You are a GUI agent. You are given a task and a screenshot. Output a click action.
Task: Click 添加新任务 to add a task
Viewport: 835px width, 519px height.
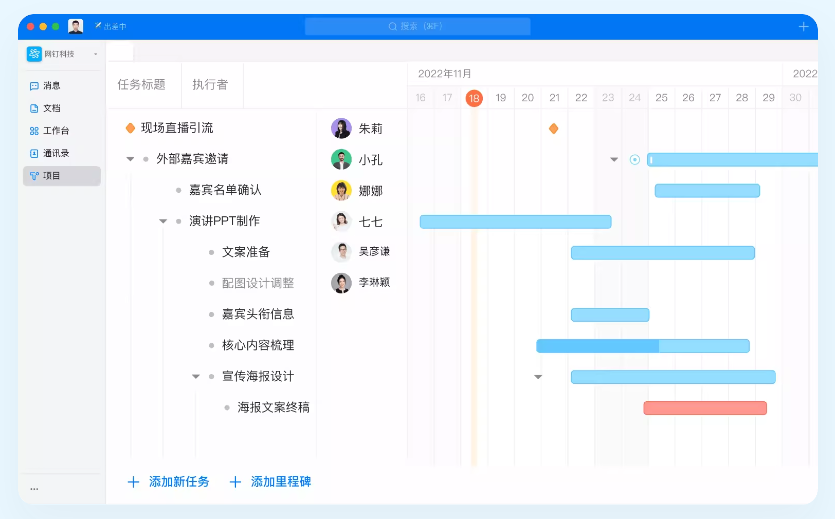click(x=168, y=482)
